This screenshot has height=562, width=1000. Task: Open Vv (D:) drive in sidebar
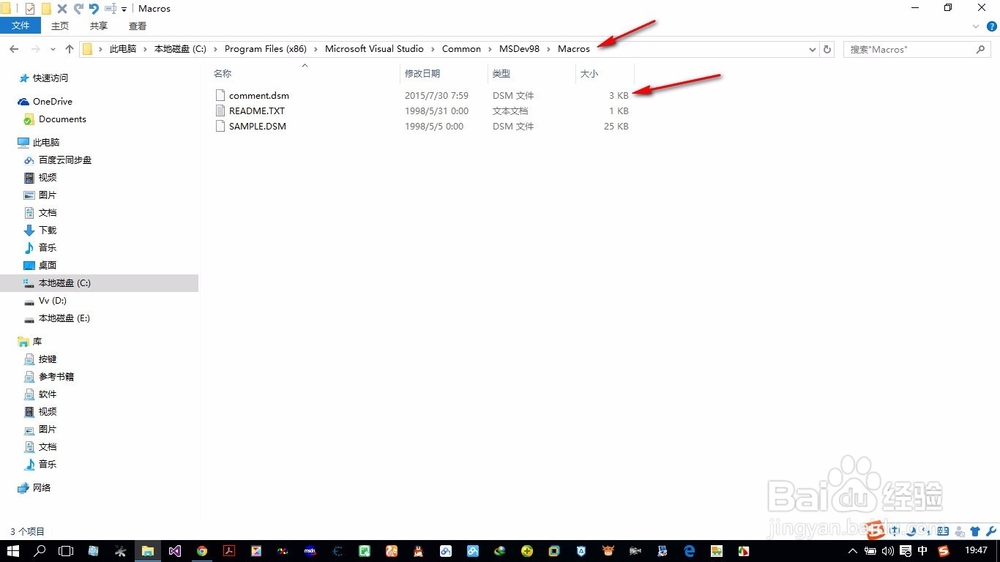(52, 300)
